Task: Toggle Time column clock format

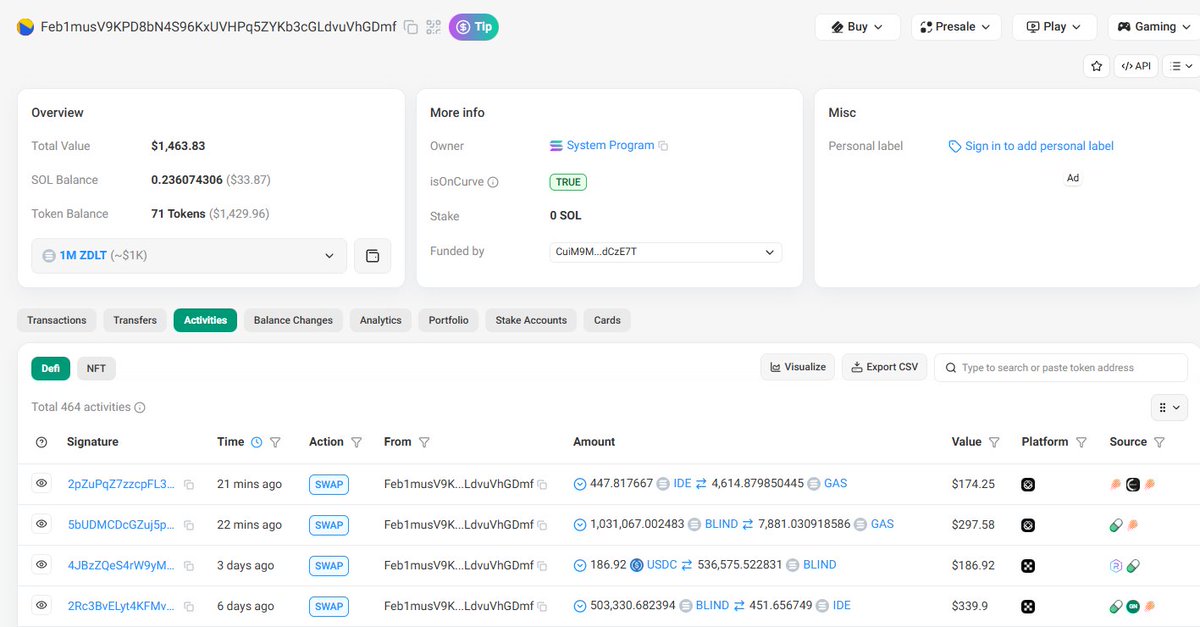Action: coord(257,442)
